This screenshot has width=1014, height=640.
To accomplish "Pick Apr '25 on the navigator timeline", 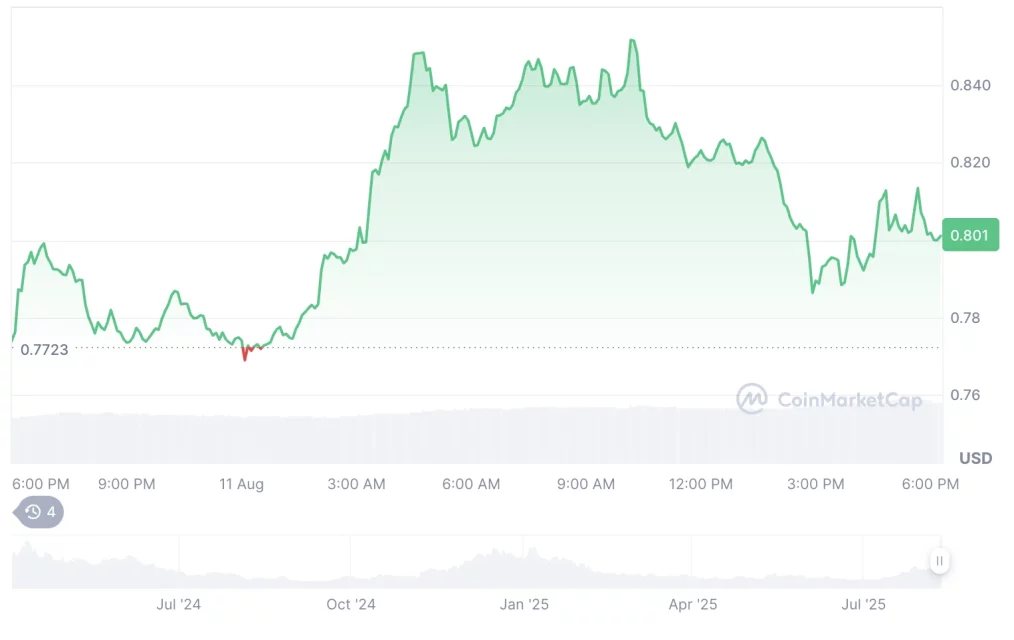I will (694, 605).
